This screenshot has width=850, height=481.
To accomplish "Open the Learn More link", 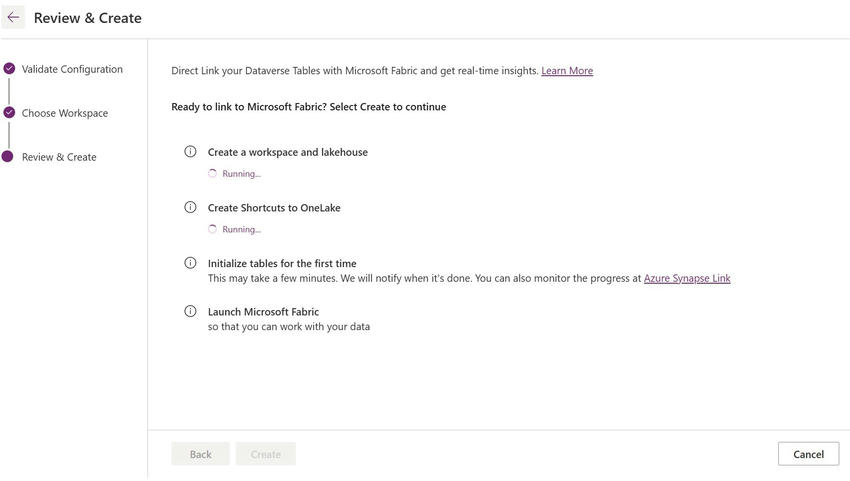I will click(x=567, y=71).
